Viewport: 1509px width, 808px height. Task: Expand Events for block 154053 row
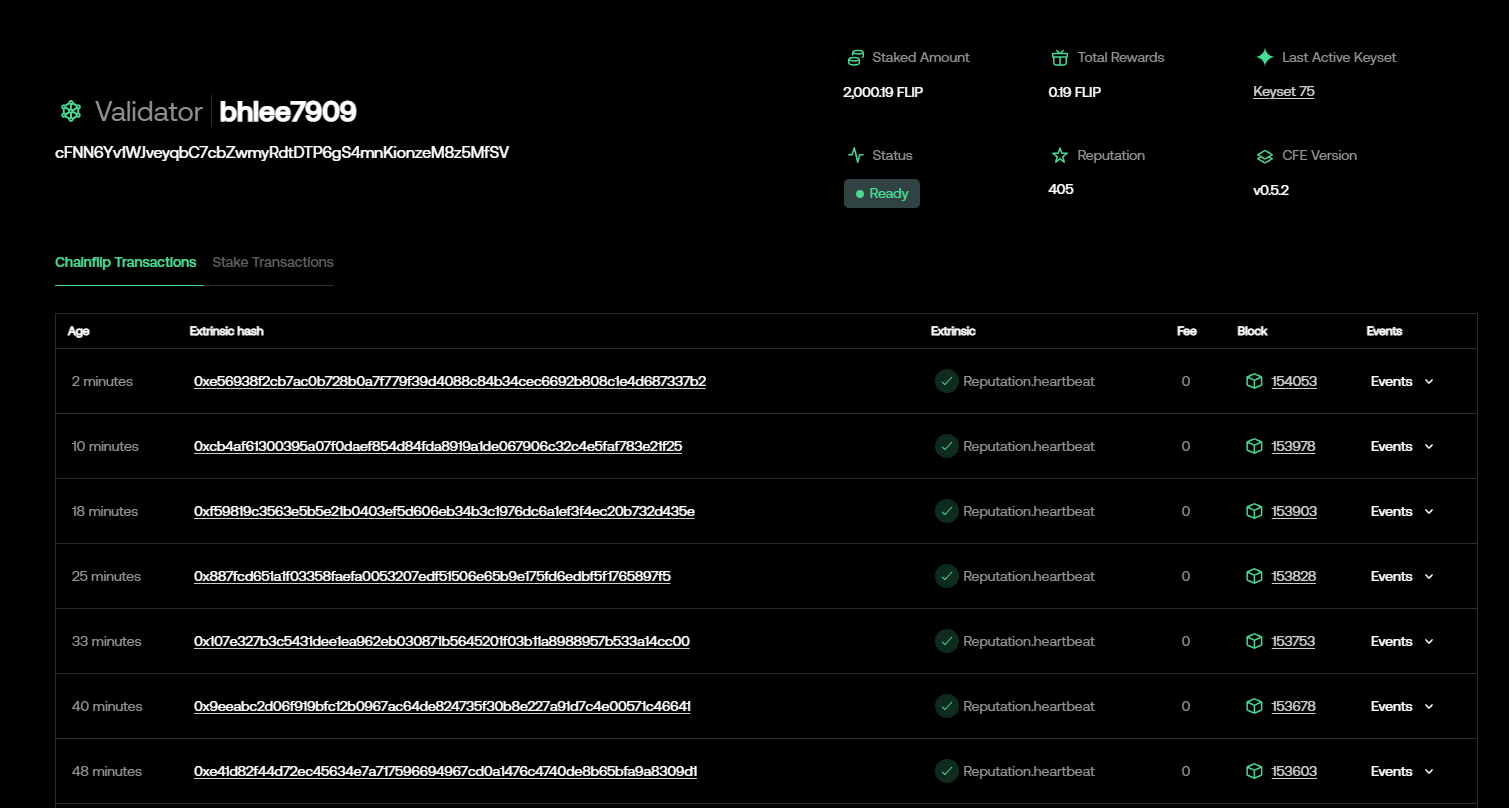pos(1402,381)
